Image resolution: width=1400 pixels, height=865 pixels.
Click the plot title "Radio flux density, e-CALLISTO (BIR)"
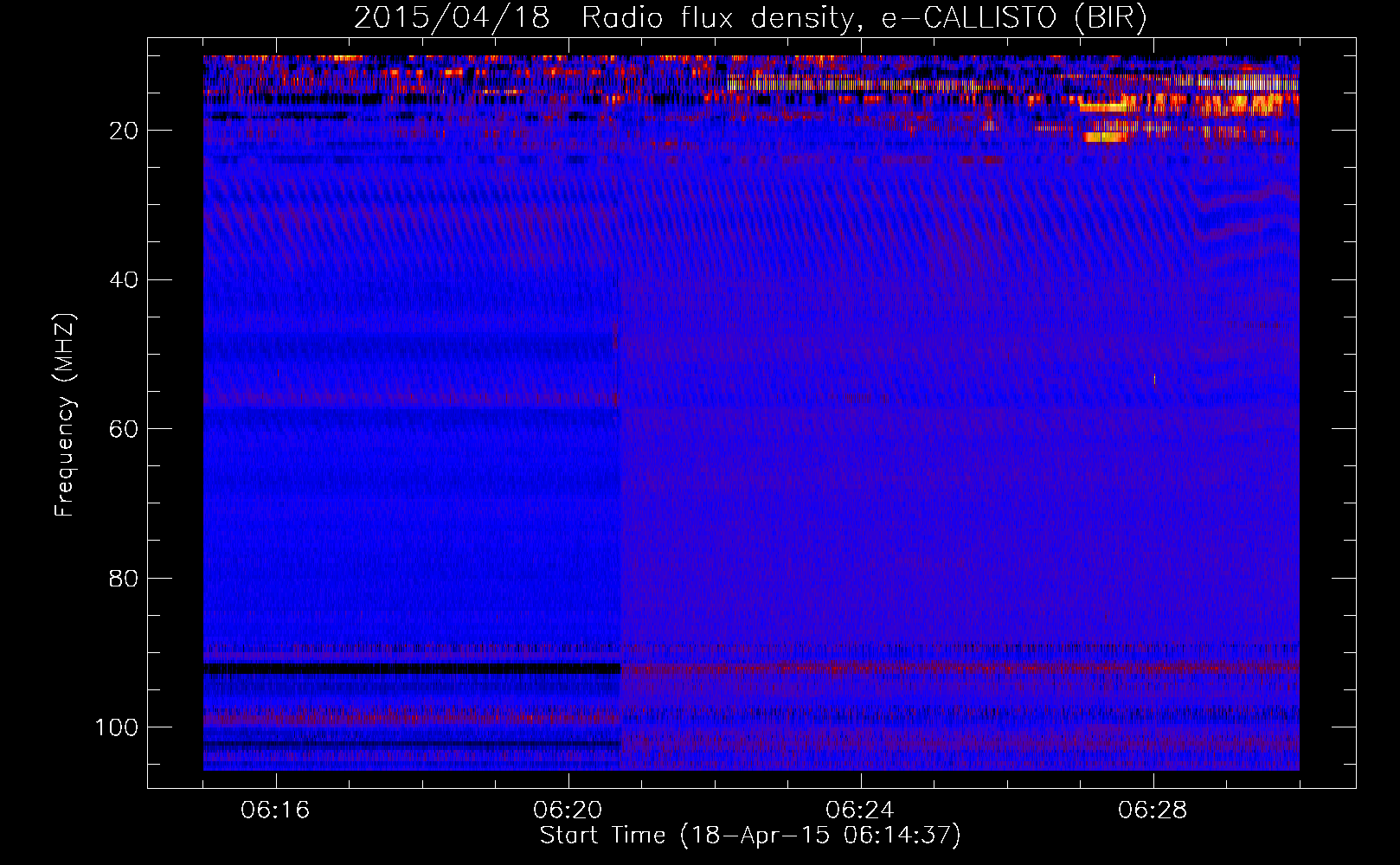point(864,18)
